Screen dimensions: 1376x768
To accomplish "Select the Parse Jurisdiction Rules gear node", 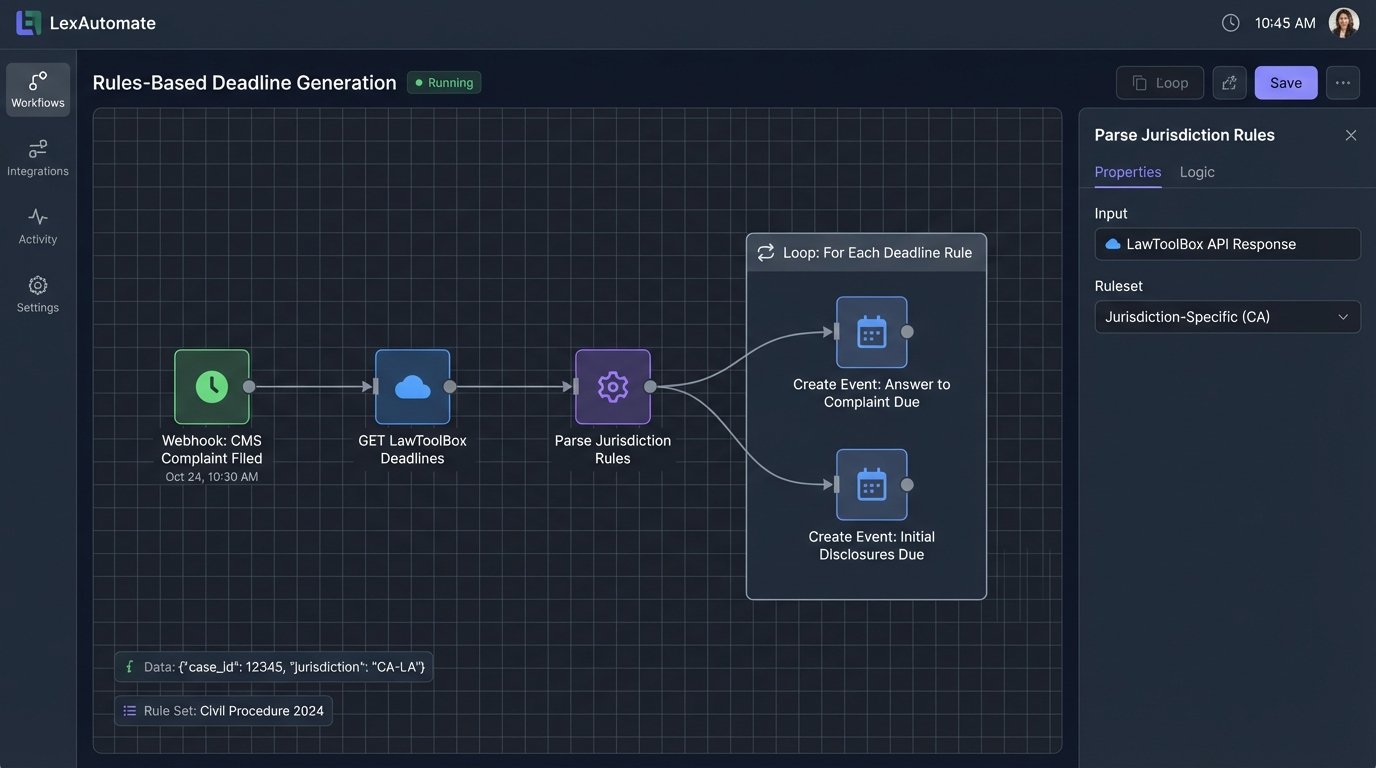I will [612, 384].
